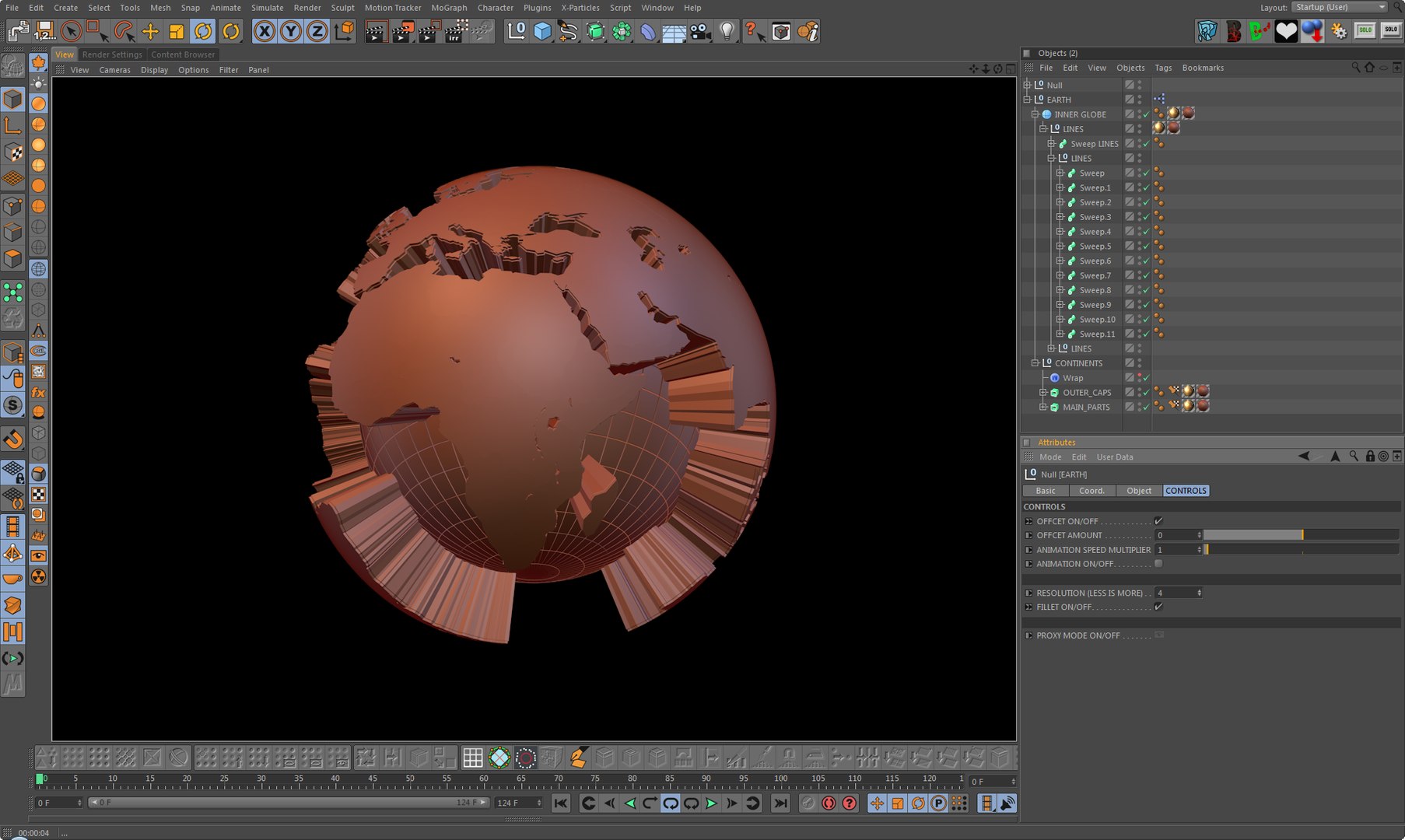The image size is (1405, 840).
Task: Open Objects panel Bookmarks menu
Action: click(1203, 68)
